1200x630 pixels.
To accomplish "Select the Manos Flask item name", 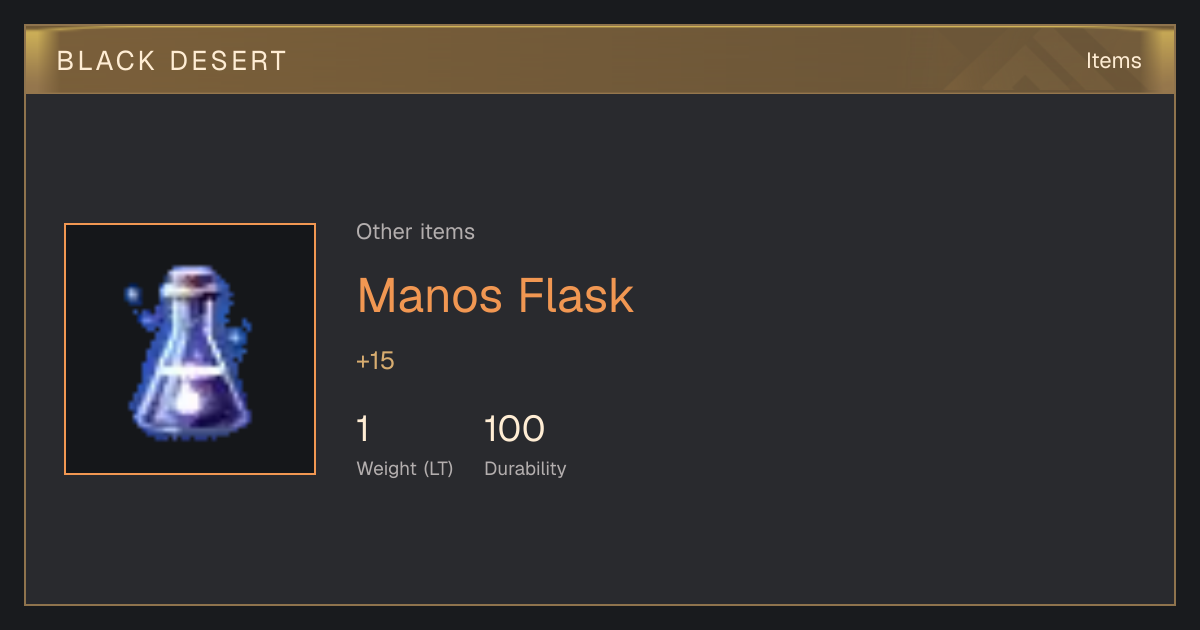I will [495, 296].
